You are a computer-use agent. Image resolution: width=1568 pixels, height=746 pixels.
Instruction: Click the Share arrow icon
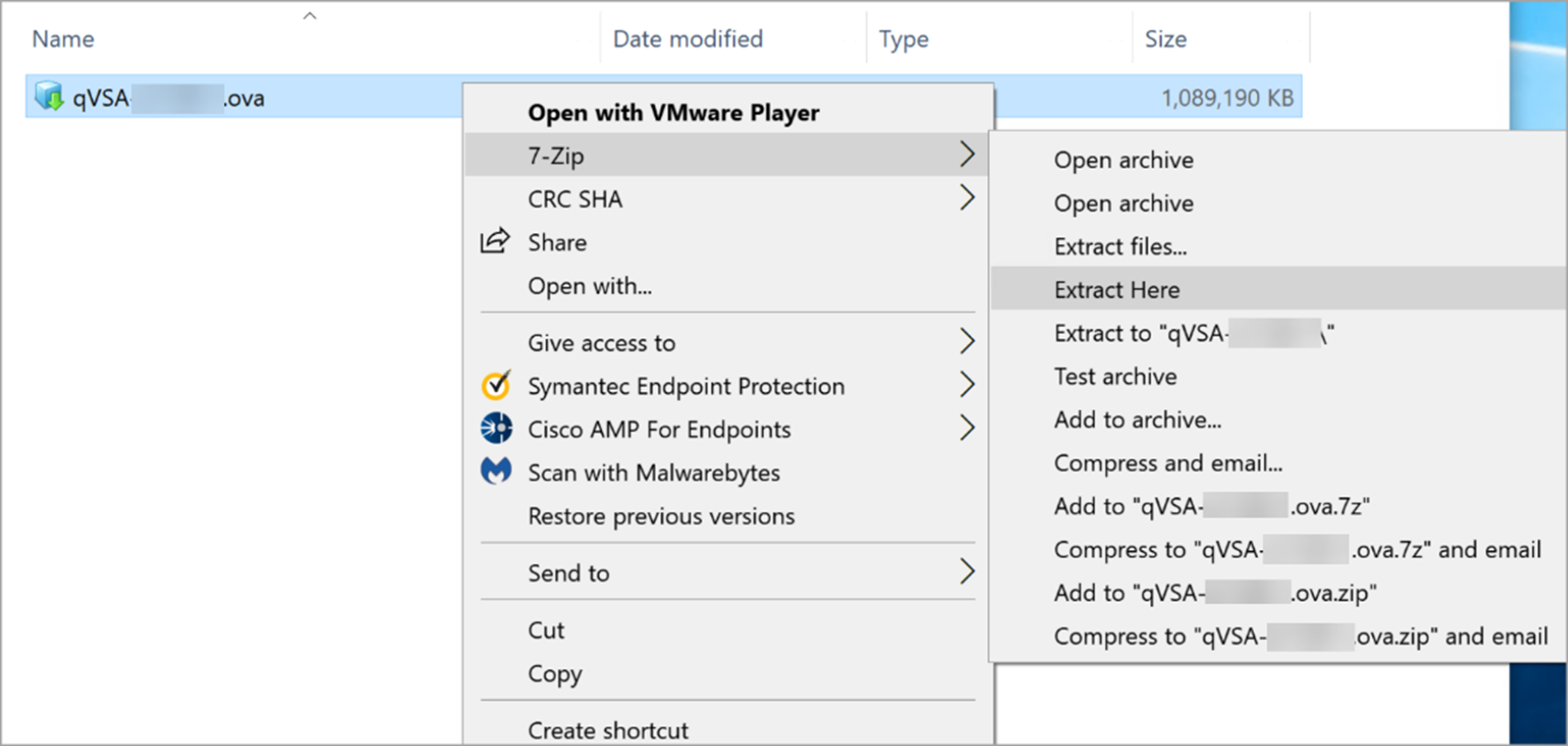tap(495, 241)
